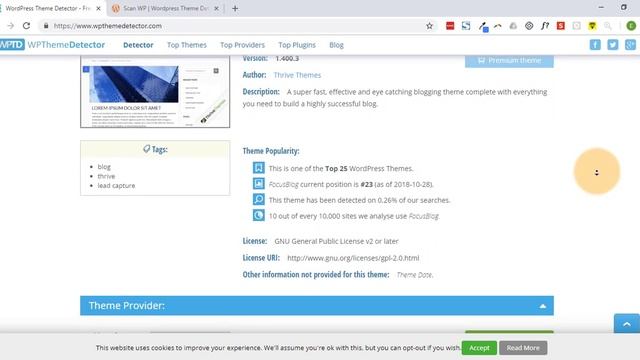This screenshot has height=360, width=640.
Task: Click Read More on cookie banner
Action: coord(523,348)
